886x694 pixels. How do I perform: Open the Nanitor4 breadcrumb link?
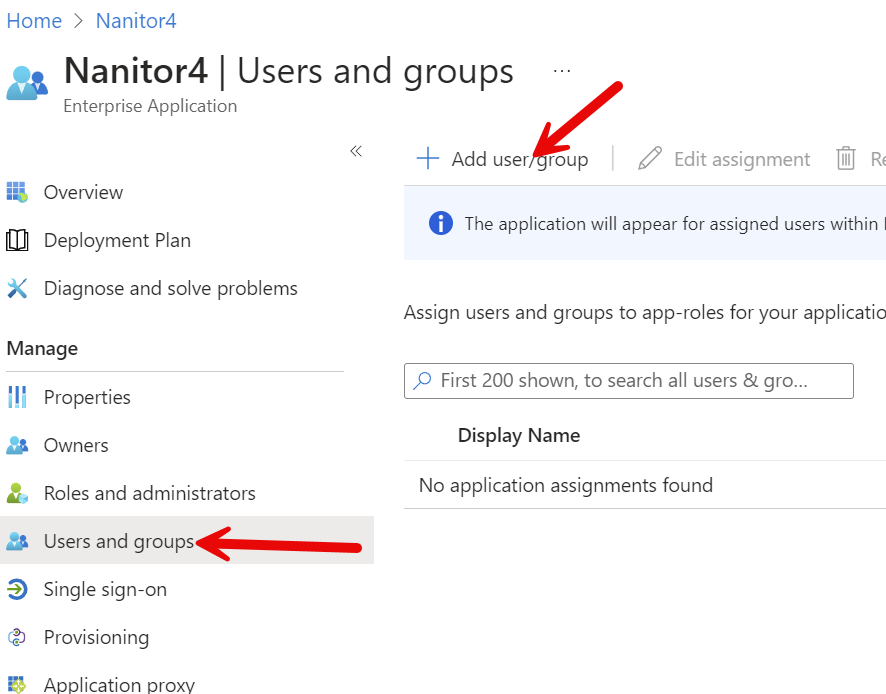(x=135, y=20)
